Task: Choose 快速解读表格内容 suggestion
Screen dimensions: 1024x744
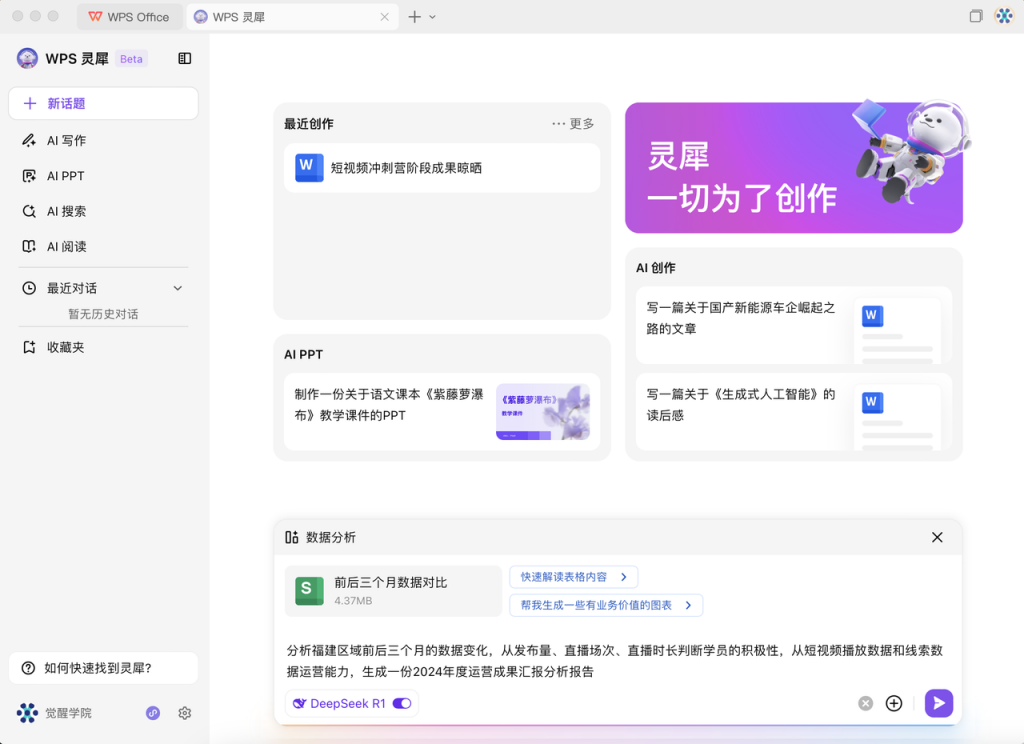Action: point(573,577)
